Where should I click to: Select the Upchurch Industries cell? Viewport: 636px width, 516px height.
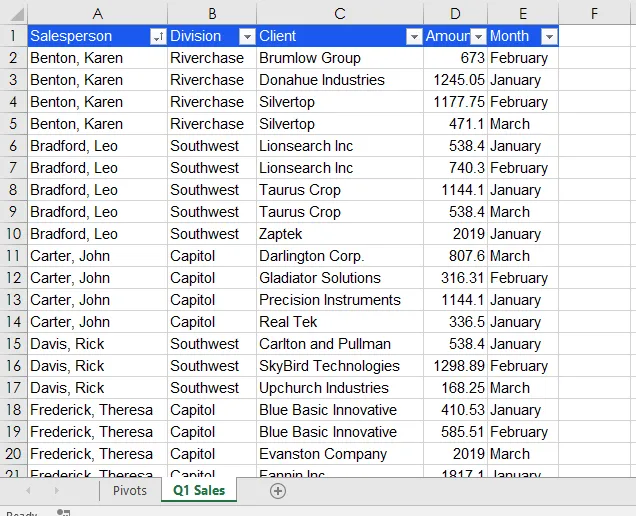coord(340,388)
